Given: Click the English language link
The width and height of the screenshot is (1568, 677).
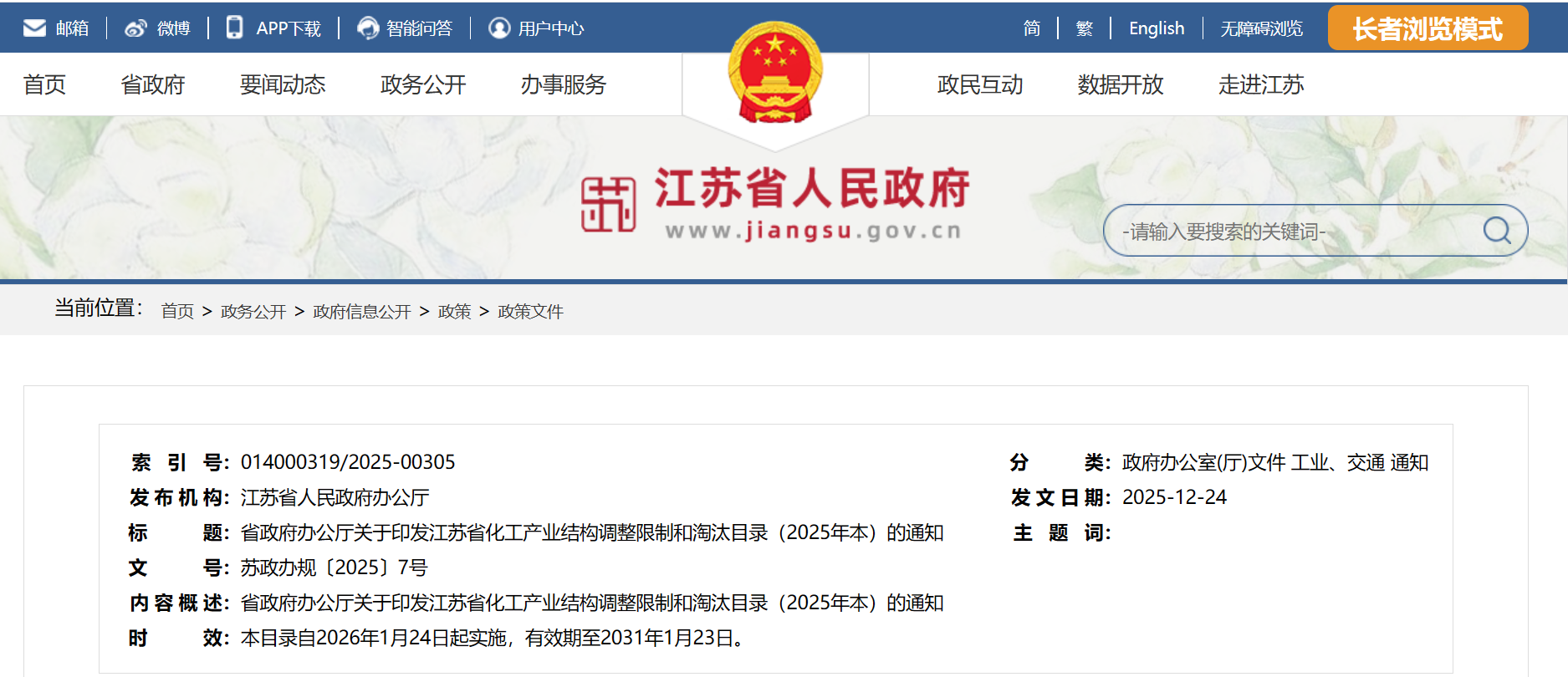Looking at the screenshot, I should [x=1157, y=28].
